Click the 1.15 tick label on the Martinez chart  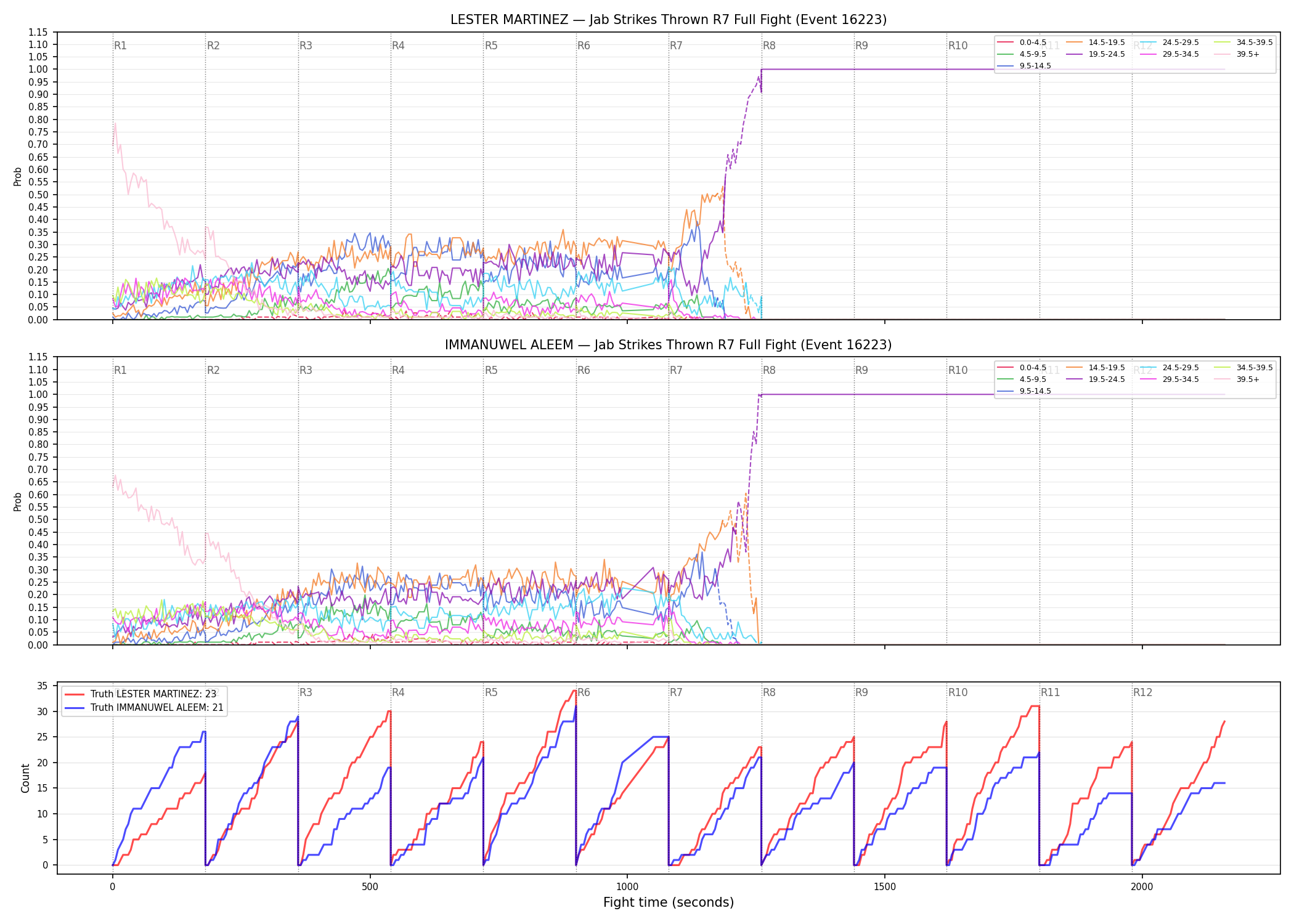point(38,32)
